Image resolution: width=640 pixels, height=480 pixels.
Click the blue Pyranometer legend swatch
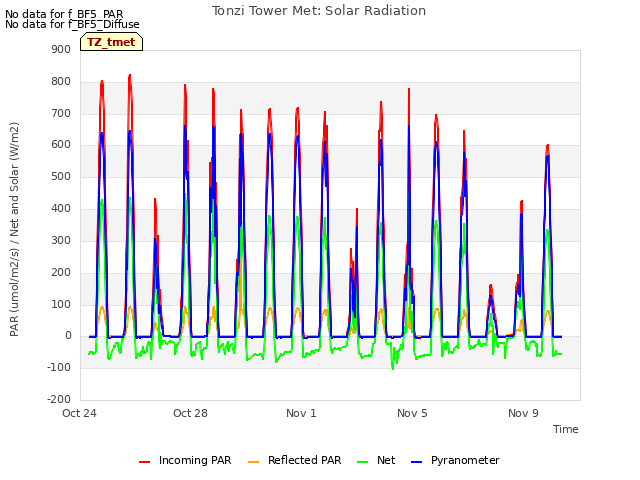(416, 462)
